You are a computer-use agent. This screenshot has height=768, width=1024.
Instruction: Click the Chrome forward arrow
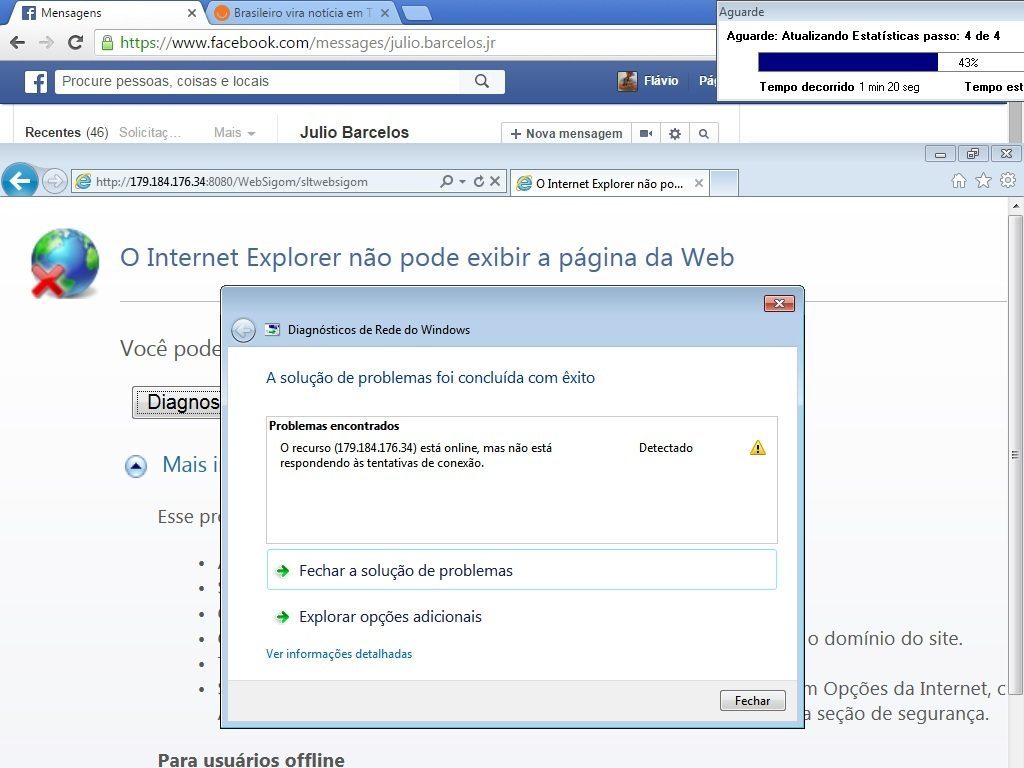(x=46, y=42)
